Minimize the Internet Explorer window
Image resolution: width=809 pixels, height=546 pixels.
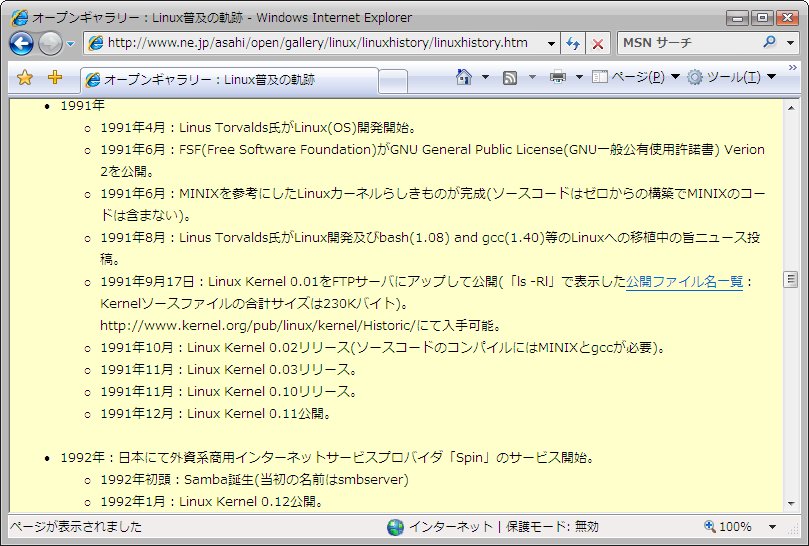(737, 18)
